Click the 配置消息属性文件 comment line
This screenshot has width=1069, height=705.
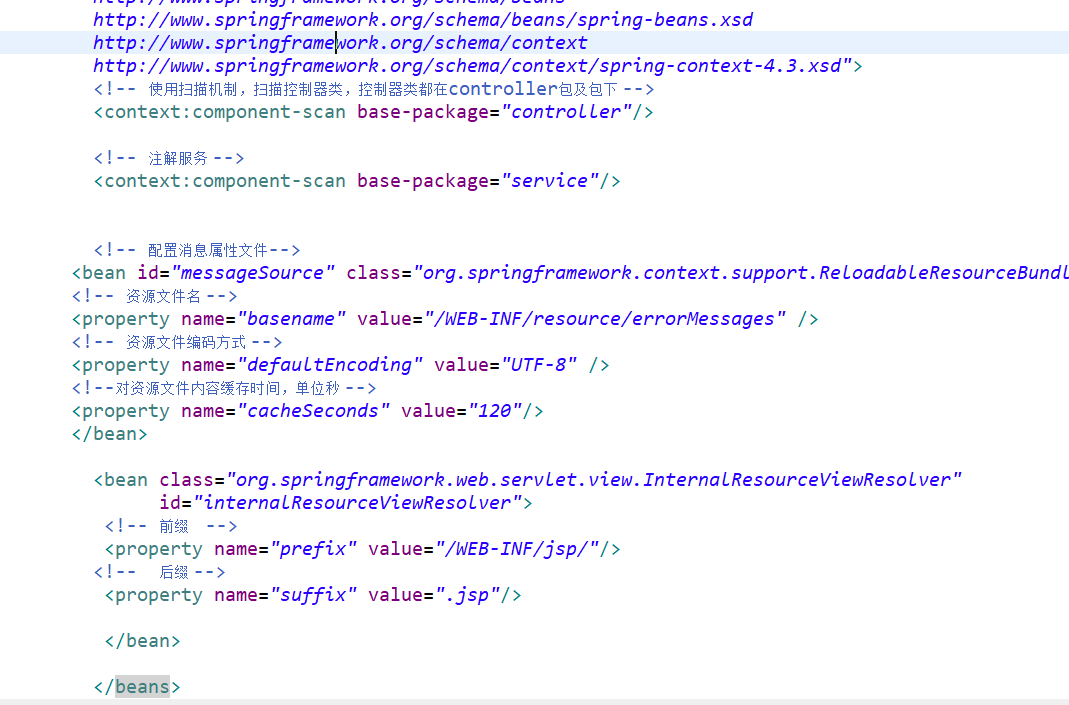click(197, 250)
